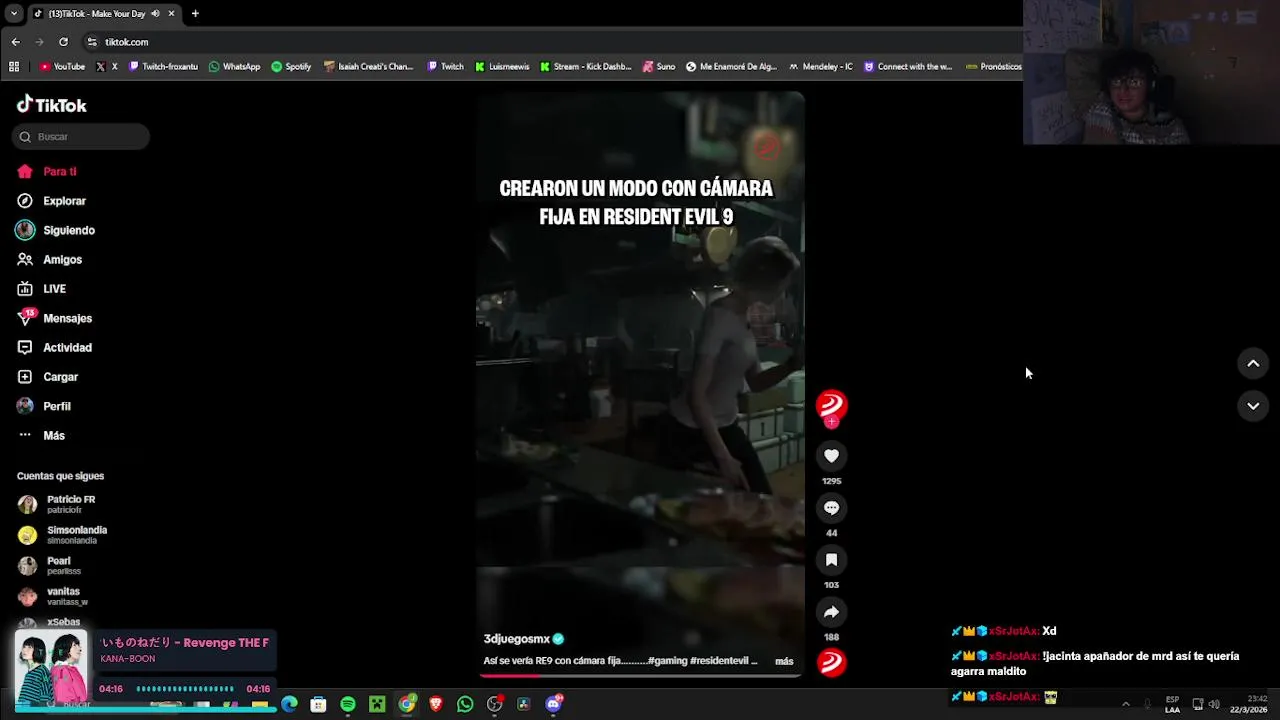Share the video using arrow icon

(x=831, y=612)
